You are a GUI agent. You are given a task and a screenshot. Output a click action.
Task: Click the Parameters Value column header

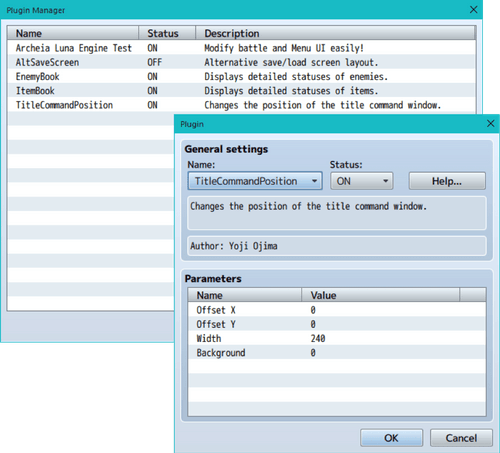[380, 295]
